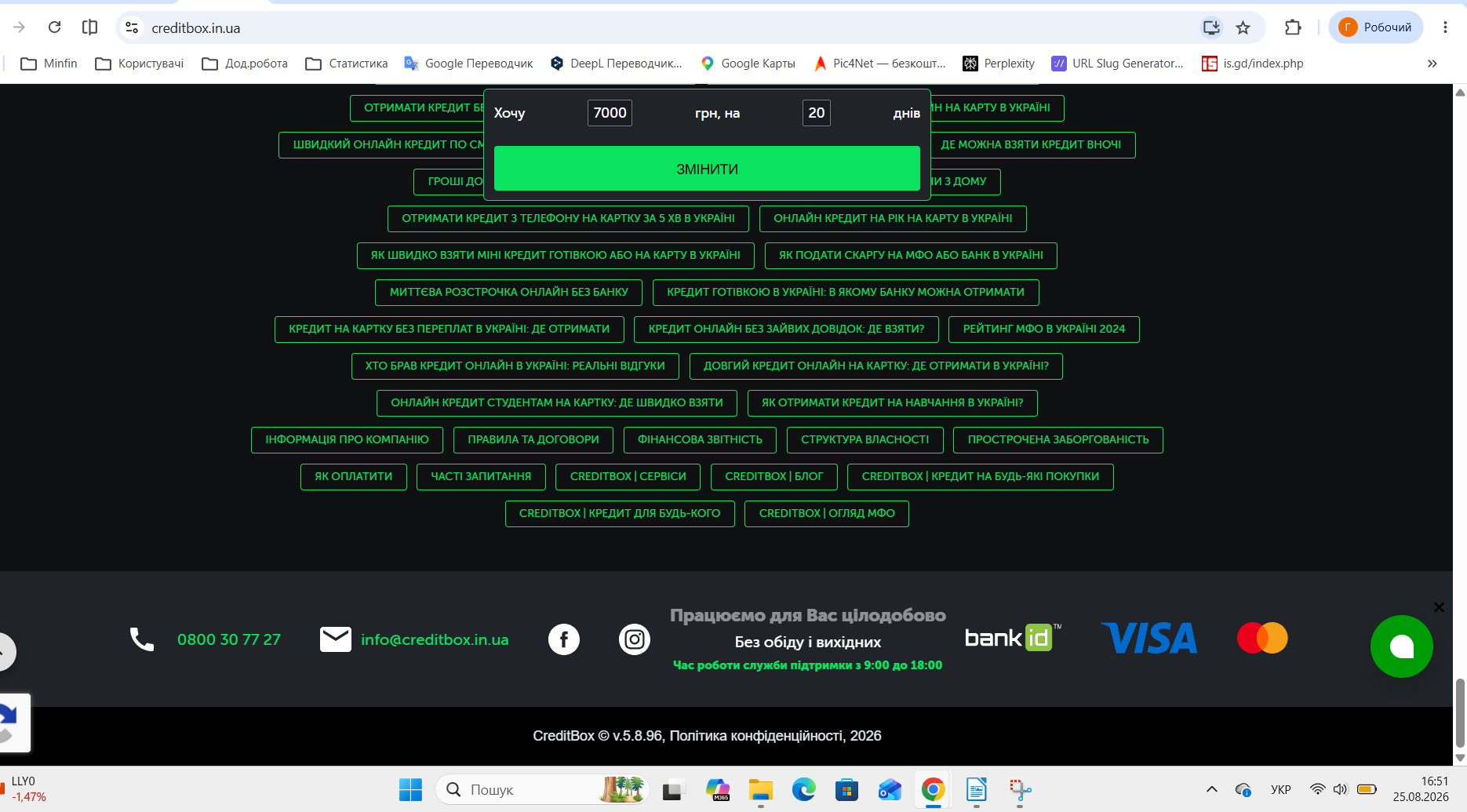Open the browser side panel icon
This screenshot has height=812, width=1467.
(x=90, y=27)
